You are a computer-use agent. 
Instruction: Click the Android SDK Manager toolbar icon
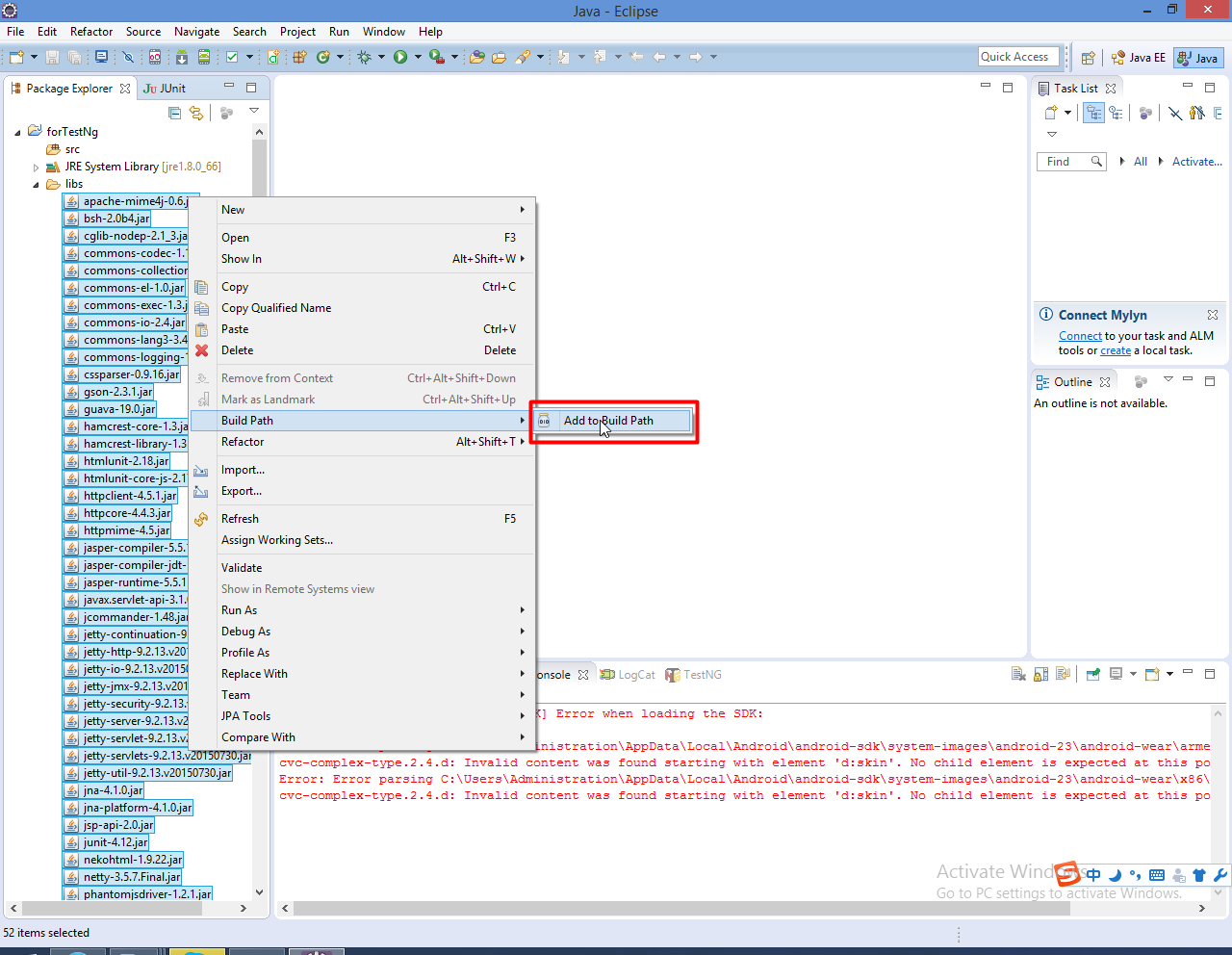(x=182, y=58)
